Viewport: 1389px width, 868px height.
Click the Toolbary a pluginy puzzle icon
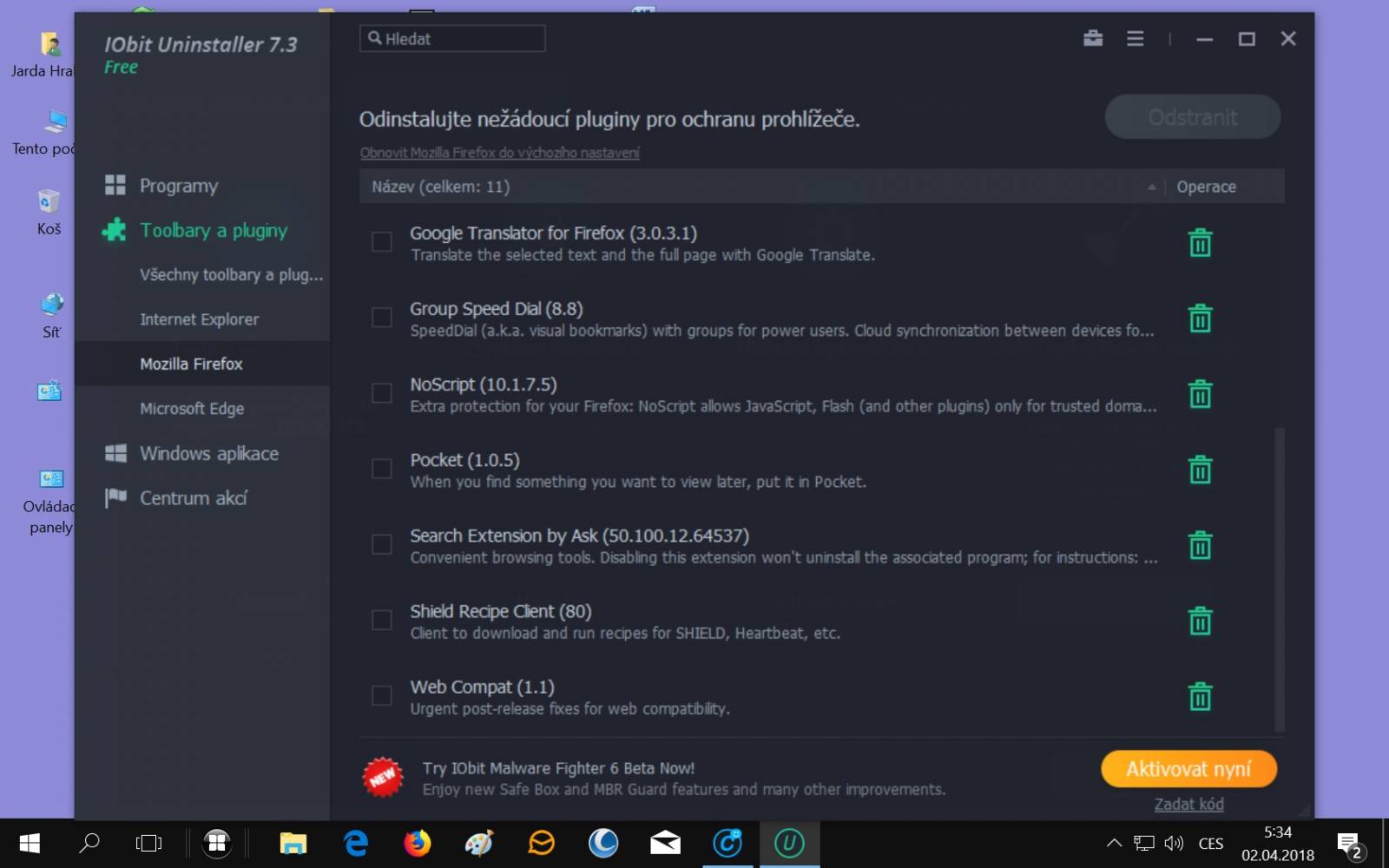coord(115,230)
